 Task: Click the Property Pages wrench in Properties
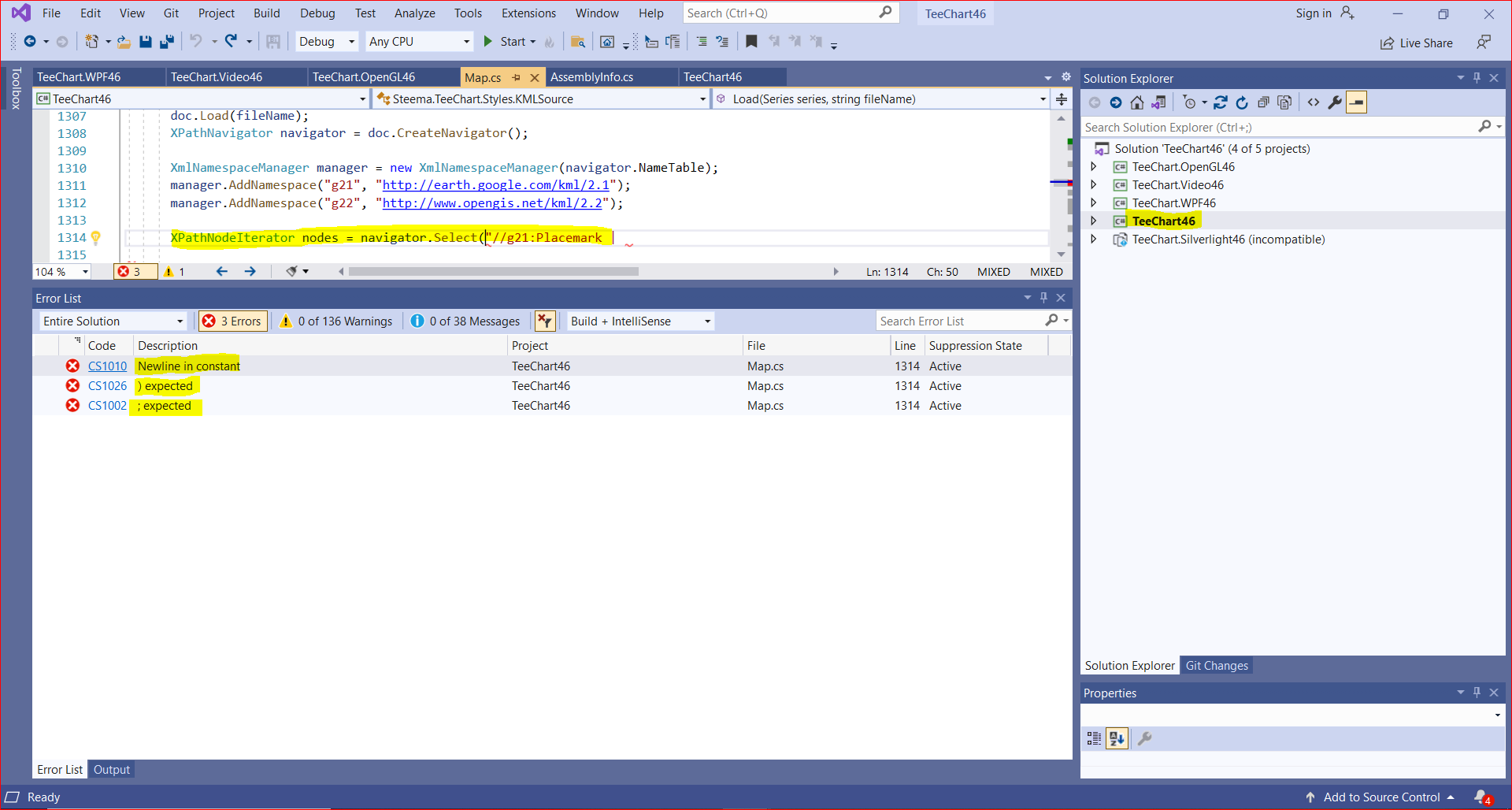[x=1145, y=738]
